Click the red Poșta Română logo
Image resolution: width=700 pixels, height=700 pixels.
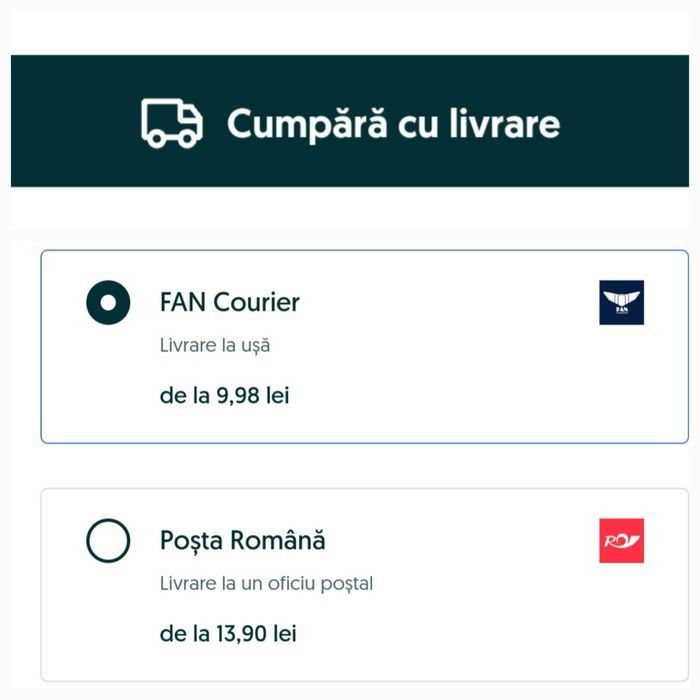621,541
